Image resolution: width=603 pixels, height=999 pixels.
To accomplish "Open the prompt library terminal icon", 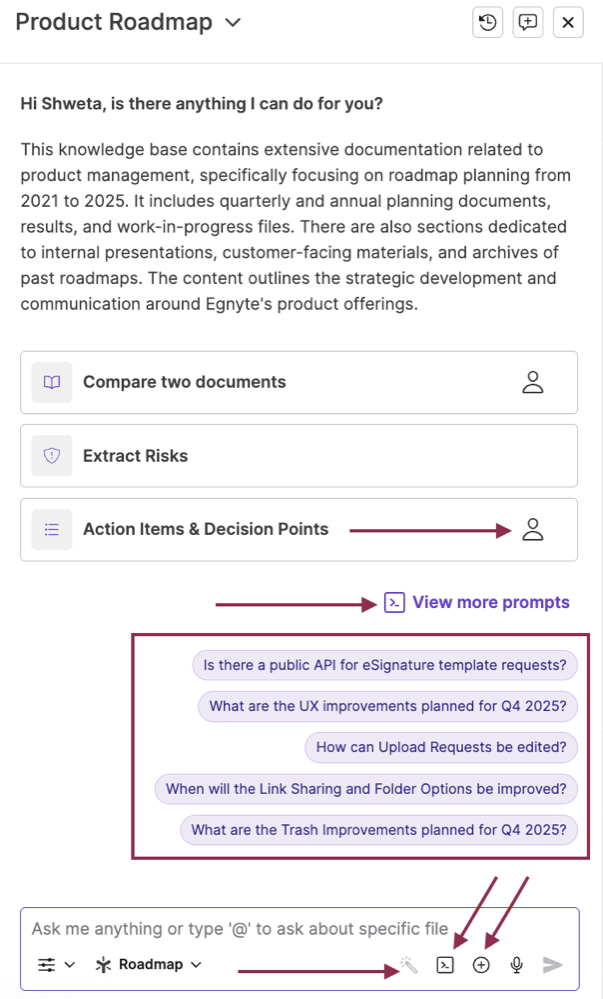I will pyautogui.click(x=445, y=964).
